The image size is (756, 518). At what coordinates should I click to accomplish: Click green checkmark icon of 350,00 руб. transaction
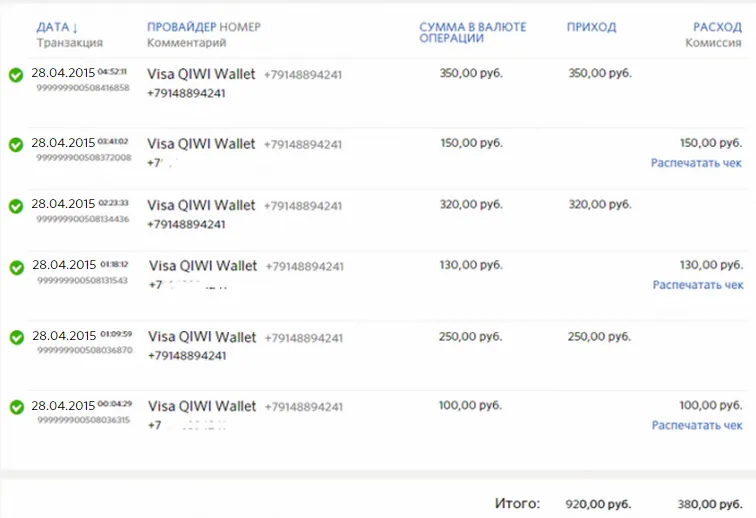[x=16, y=75]
